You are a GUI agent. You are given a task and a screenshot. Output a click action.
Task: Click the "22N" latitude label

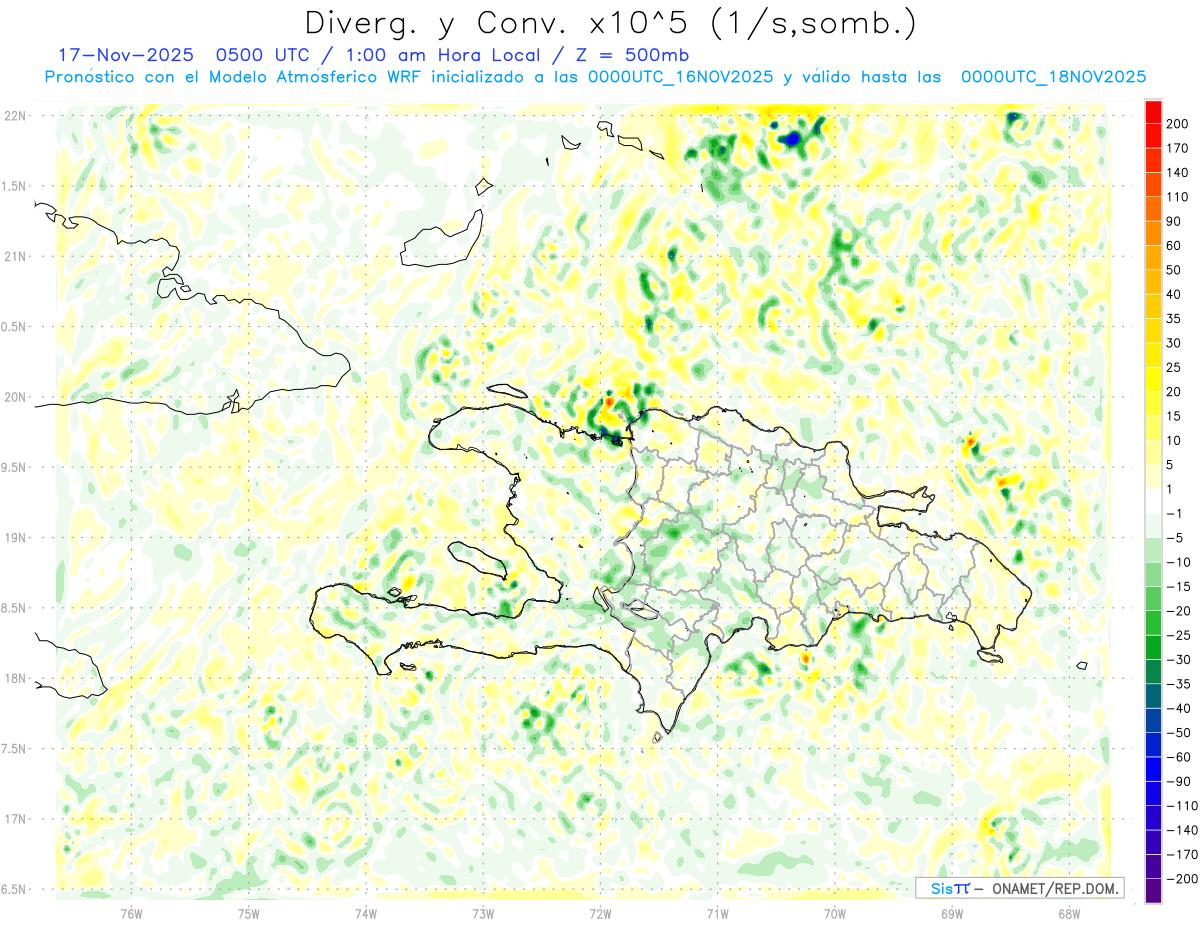point(15,116)
